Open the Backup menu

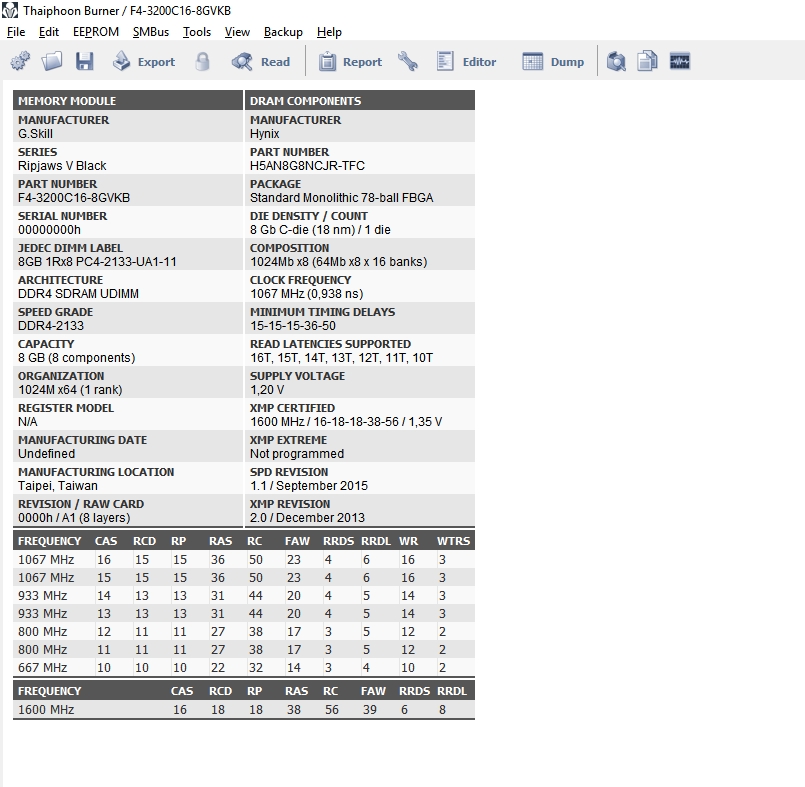283,32
